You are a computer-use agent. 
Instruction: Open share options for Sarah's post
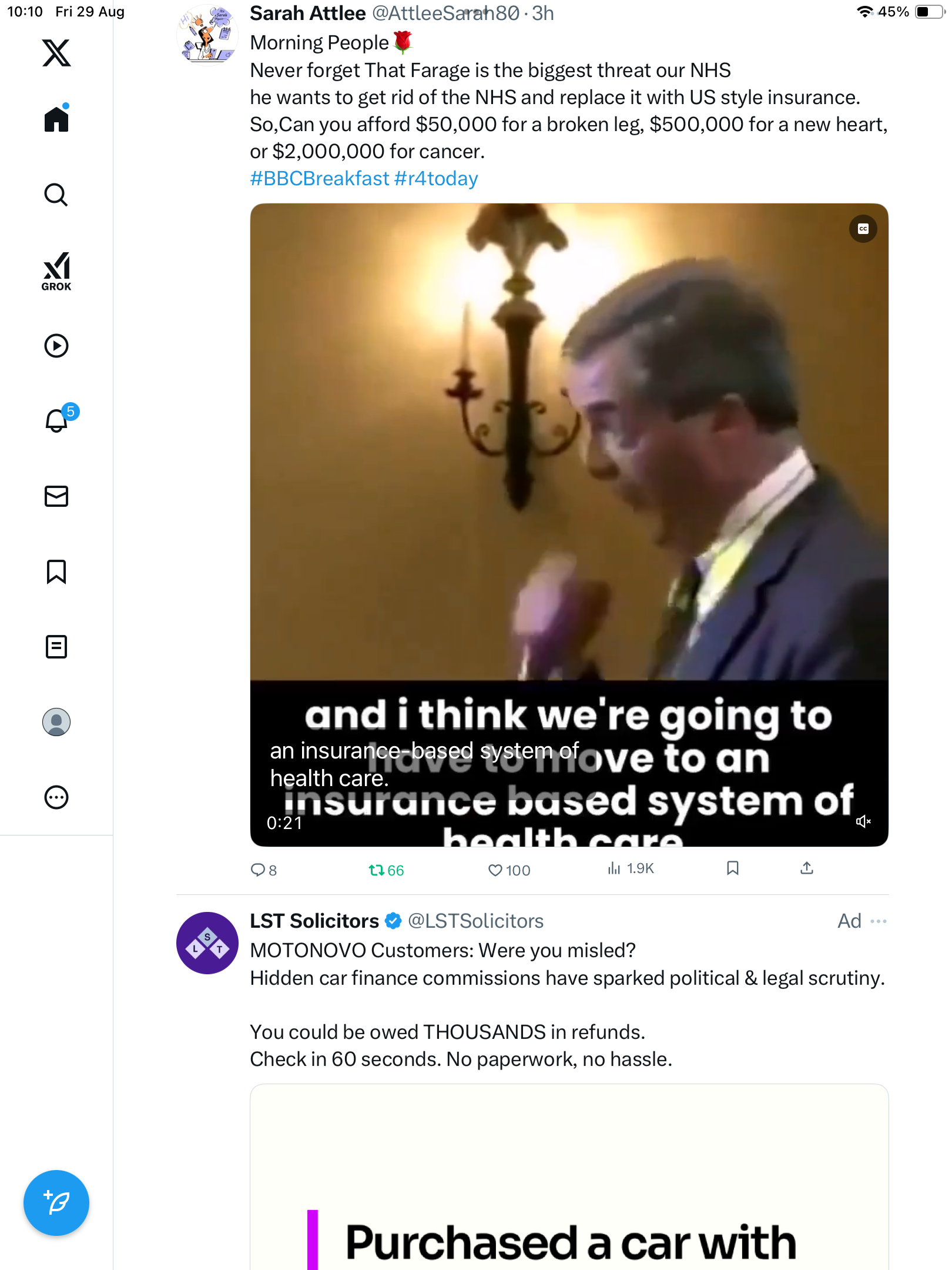click(807, 868)
